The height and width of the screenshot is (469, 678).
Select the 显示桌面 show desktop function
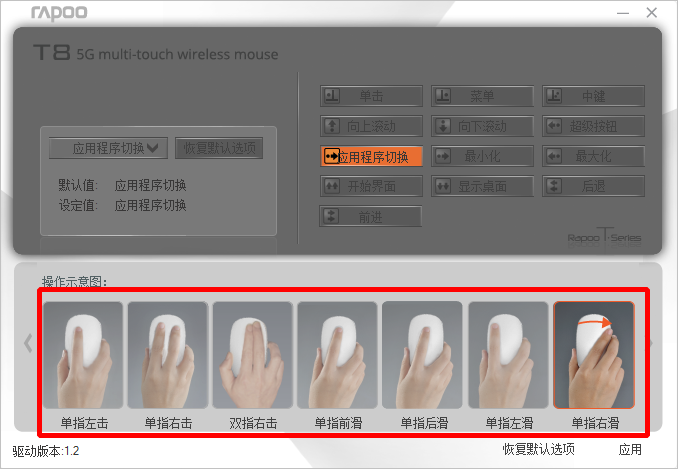tap(482, 186)
